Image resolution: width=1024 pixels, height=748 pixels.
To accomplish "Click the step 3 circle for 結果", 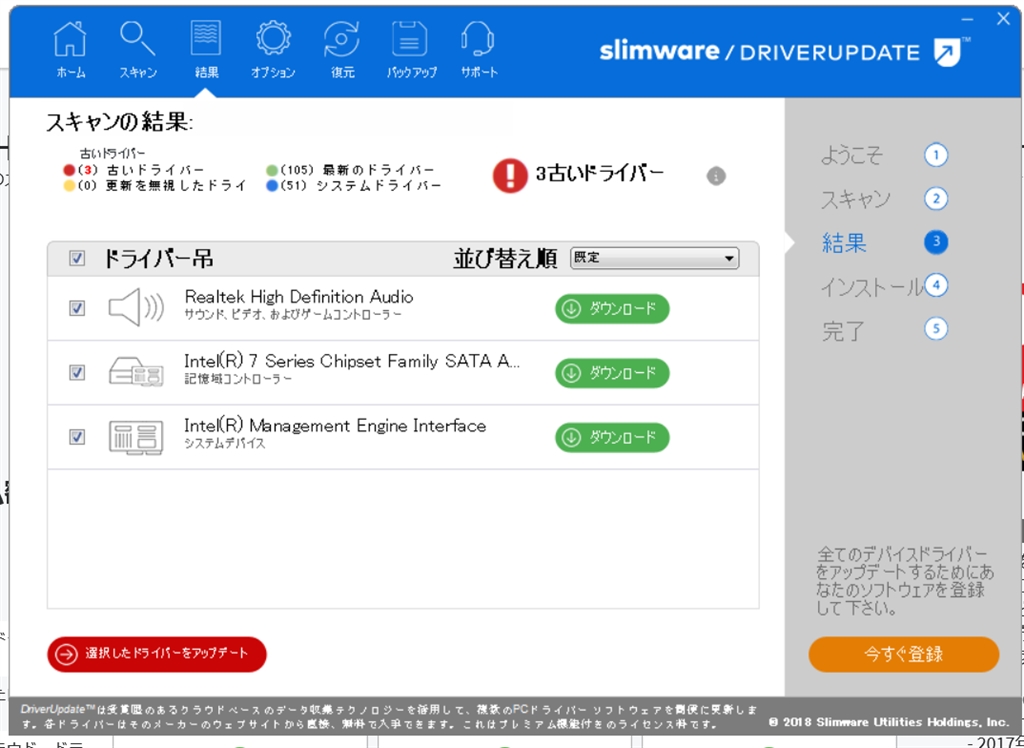I will coord(936,242).
